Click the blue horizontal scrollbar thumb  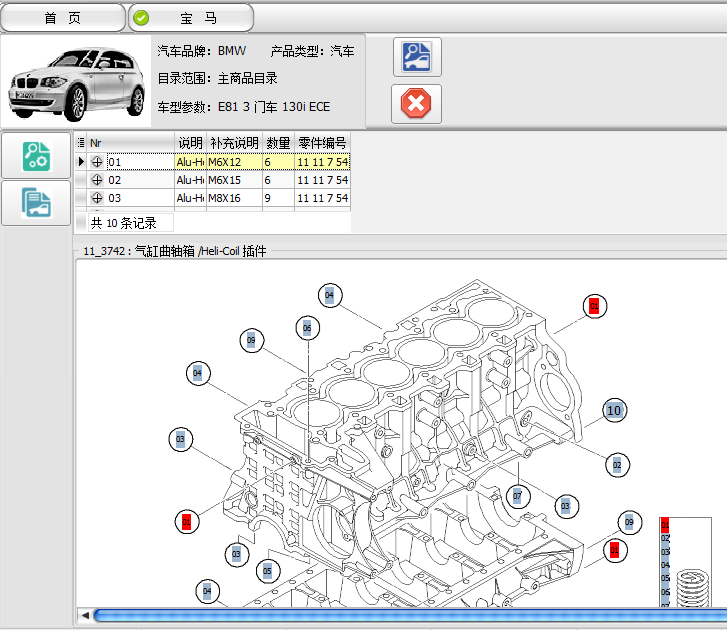tap(410, 616)
